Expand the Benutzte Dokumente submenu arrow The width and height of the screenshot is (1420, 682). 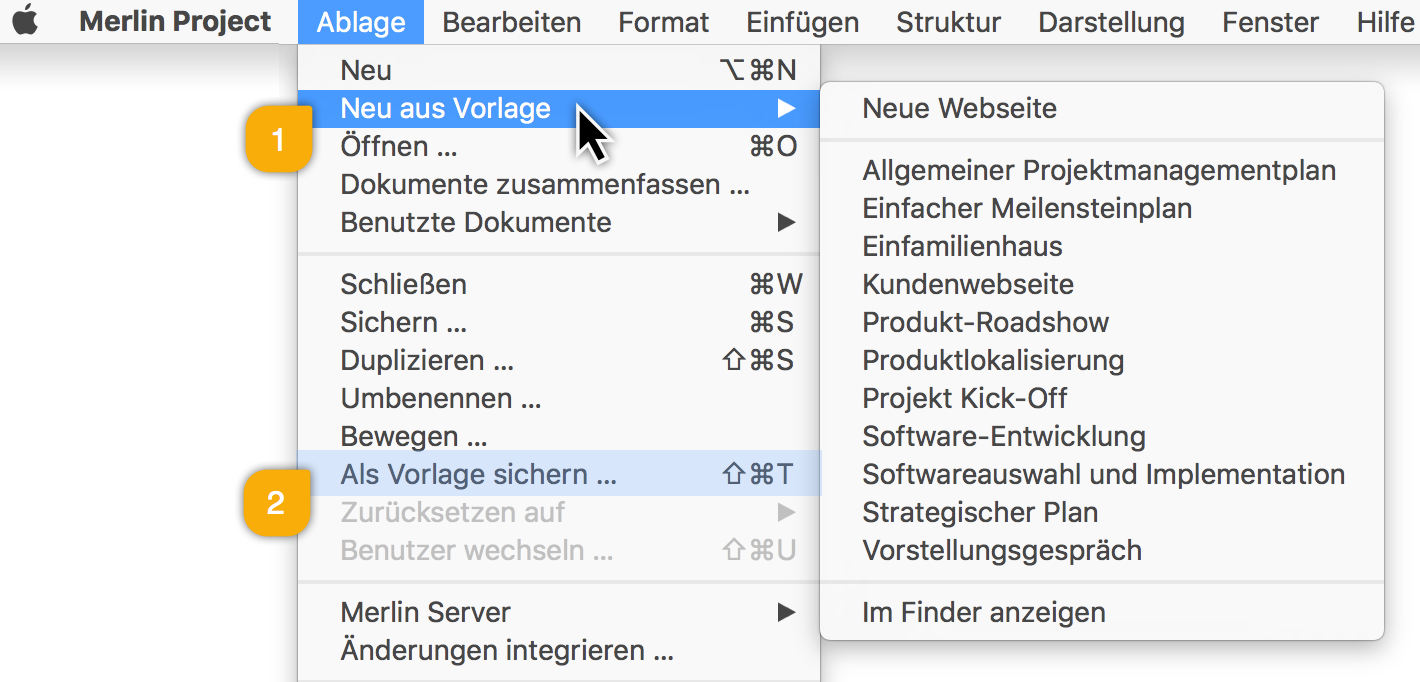[787, 222]
